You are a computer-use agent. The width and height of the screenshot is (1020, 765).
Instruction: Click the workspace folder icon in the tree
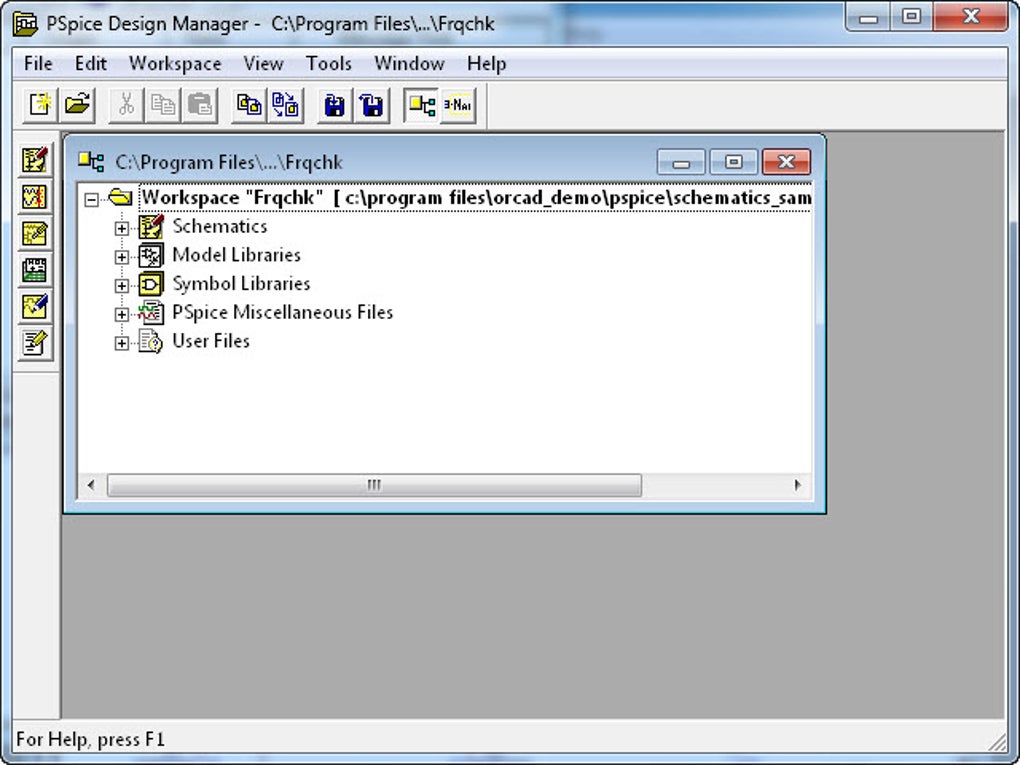(120, 196)
